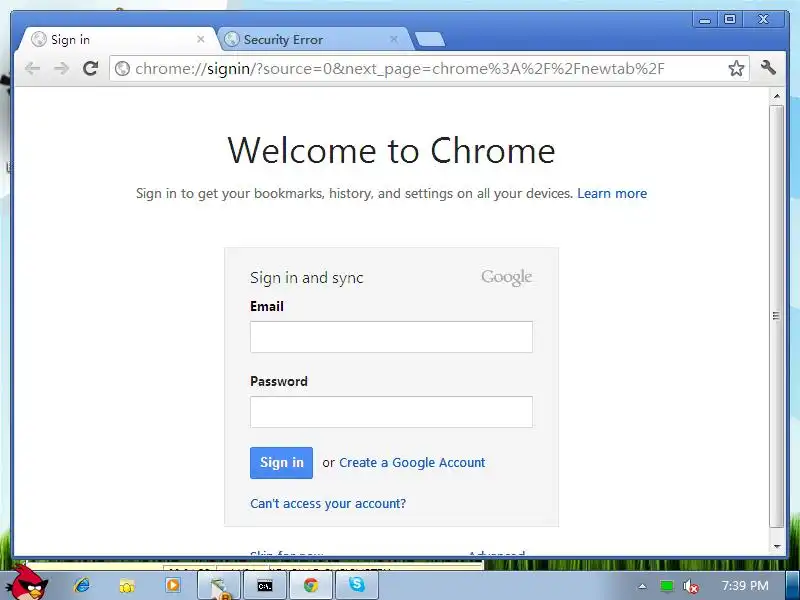Click the vertical scrollbar thumb

click(777, 316)
